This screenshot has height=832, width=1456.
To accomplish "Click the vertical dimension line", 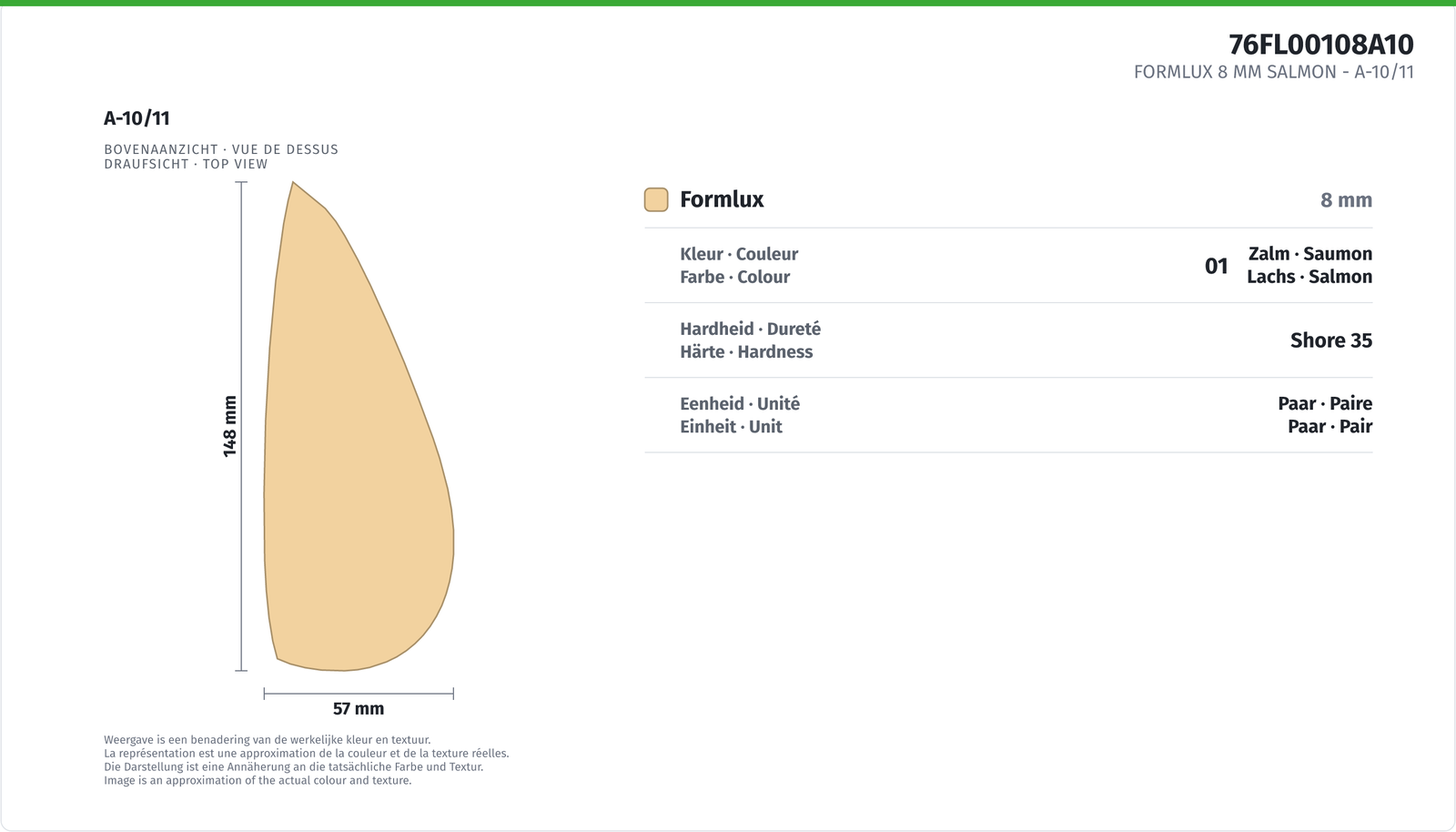I will [x=241, y=426].
